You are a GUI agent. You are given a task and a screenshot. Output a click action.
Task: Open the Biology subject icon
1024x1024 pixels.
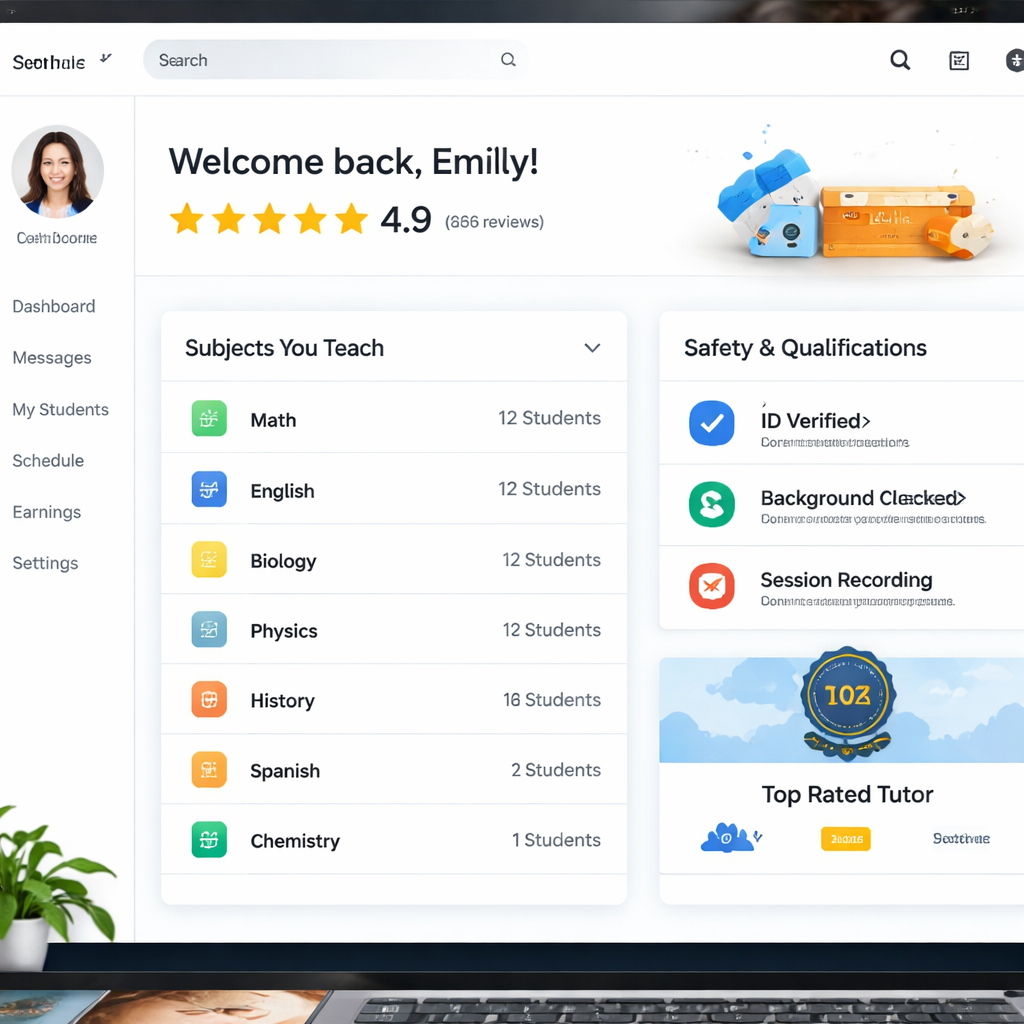tap(209, 559)
